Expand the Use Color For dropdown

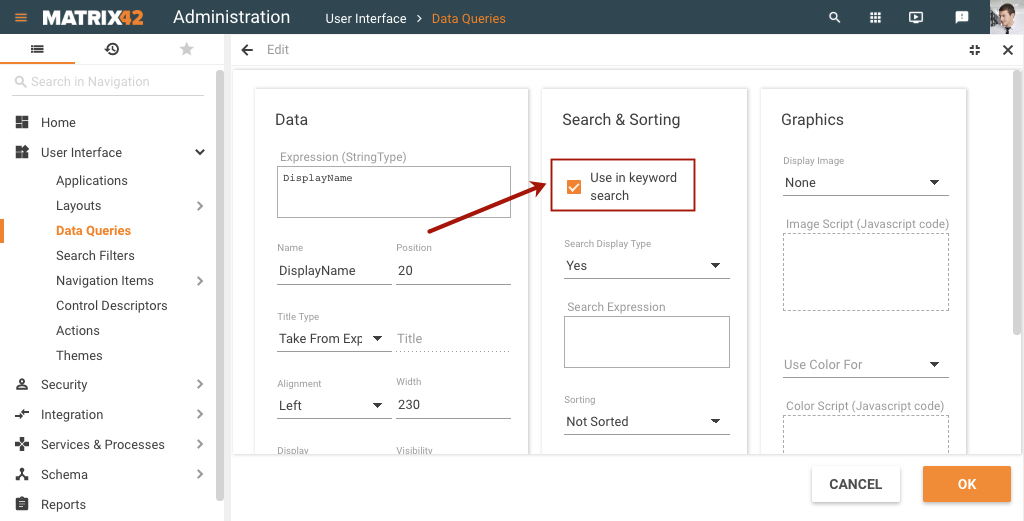865,365
